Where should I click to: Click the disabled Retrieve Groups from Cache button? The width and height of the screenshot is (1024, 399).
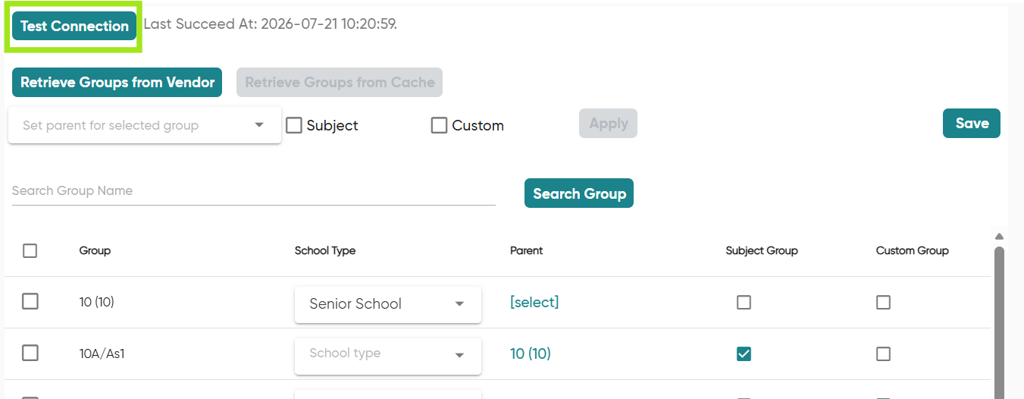click(x=340, y=82)
